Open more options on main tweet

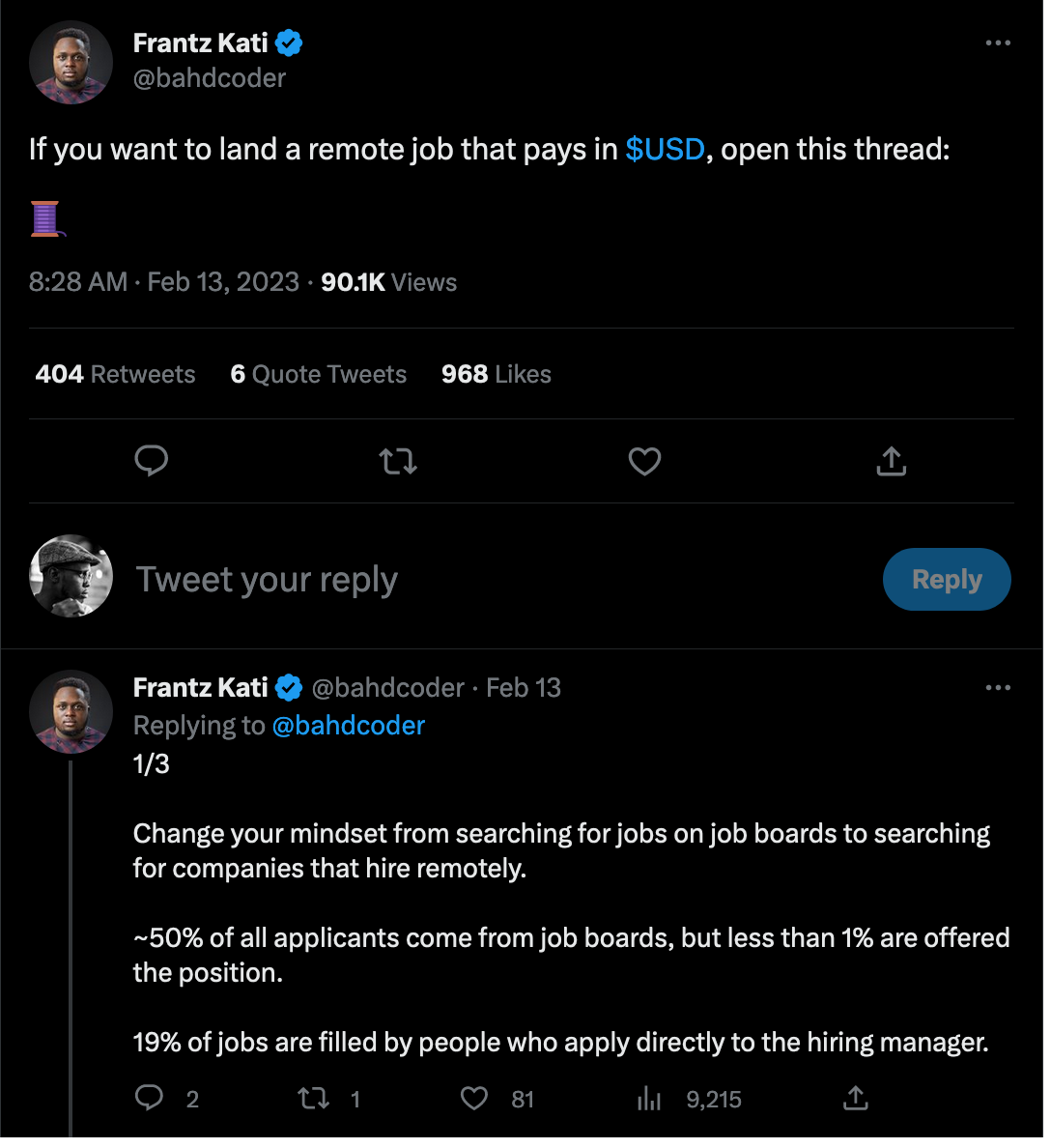[x=997, y=43]
